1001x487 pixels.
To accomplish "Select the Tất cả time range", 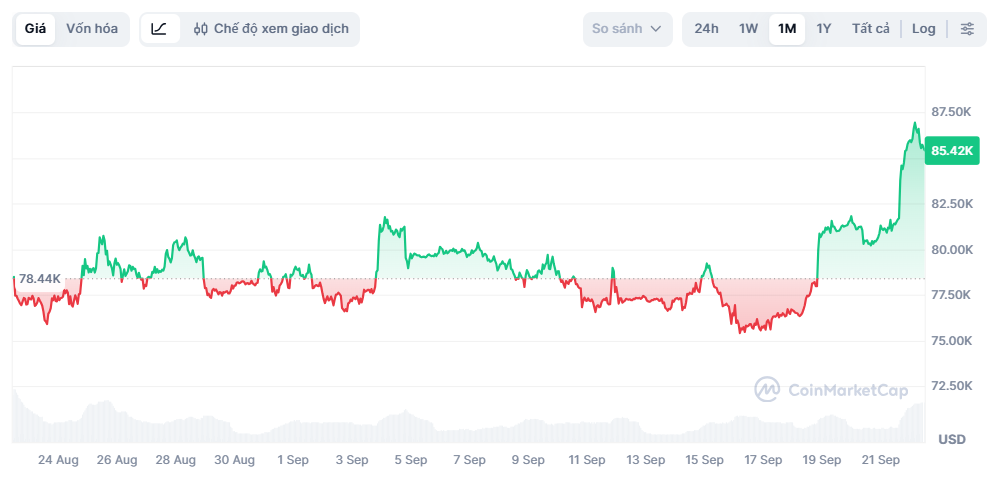I will [870, 29].
